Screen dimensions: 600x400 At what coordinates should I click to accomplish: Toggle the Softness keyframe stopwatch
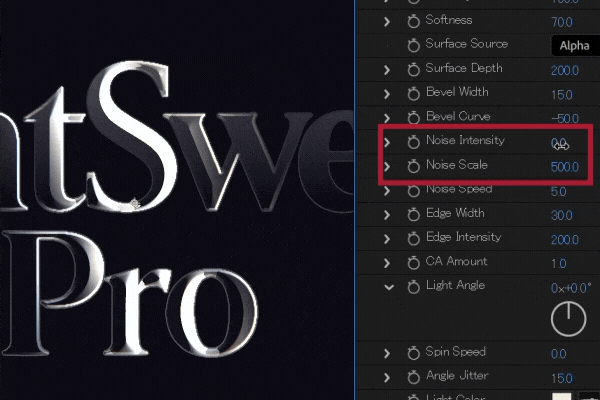pos(413,20)
